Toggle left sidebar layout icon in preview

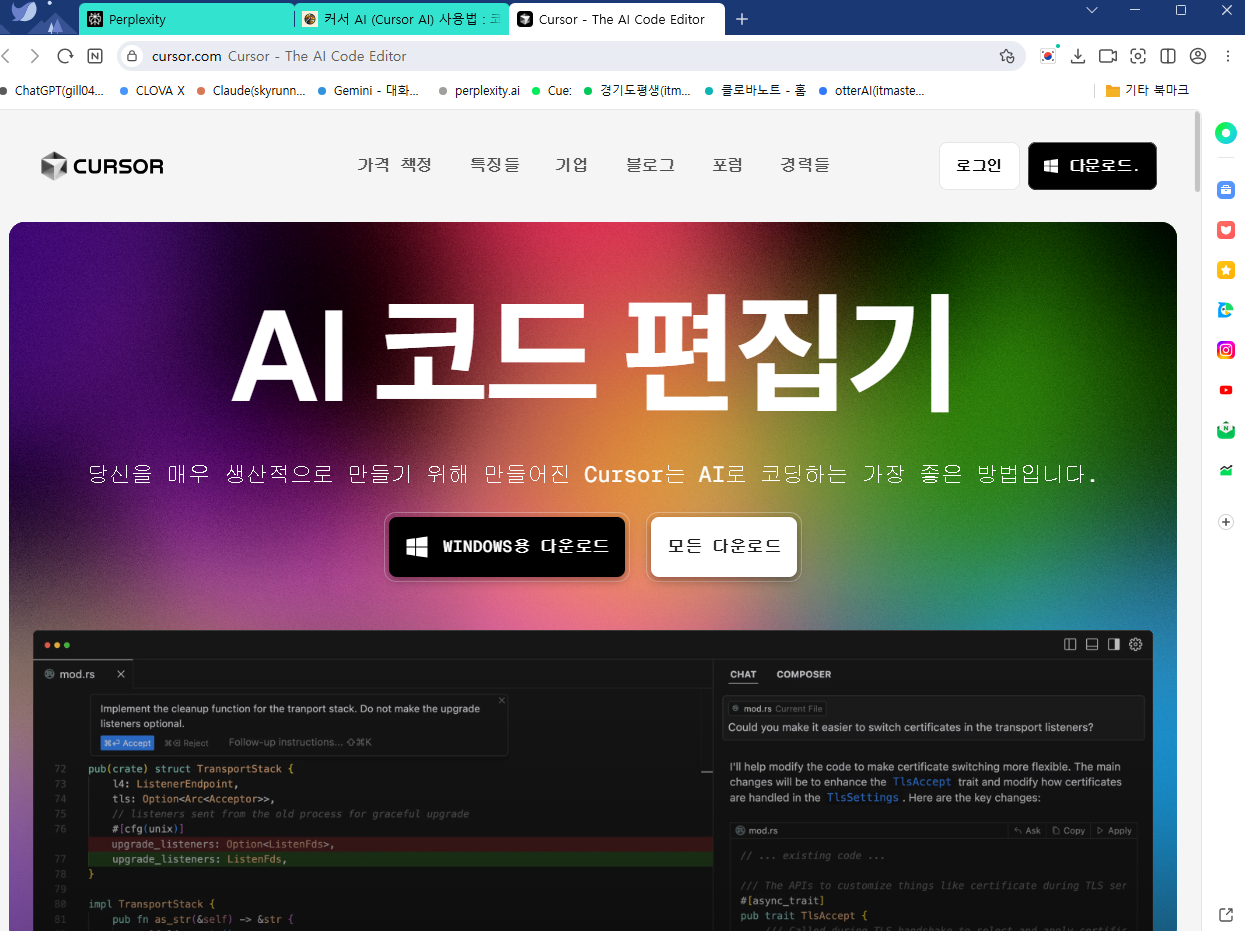[1070, 644]
